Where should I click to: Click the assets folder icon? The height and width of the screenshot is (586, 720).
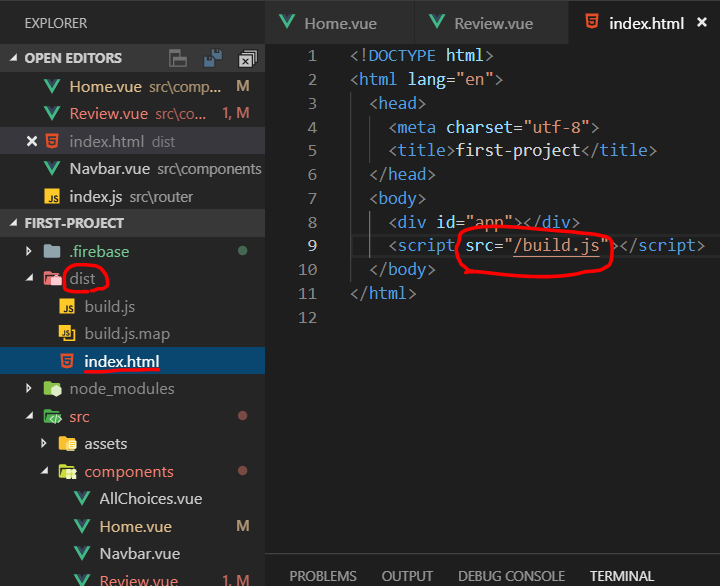point(68,444)
